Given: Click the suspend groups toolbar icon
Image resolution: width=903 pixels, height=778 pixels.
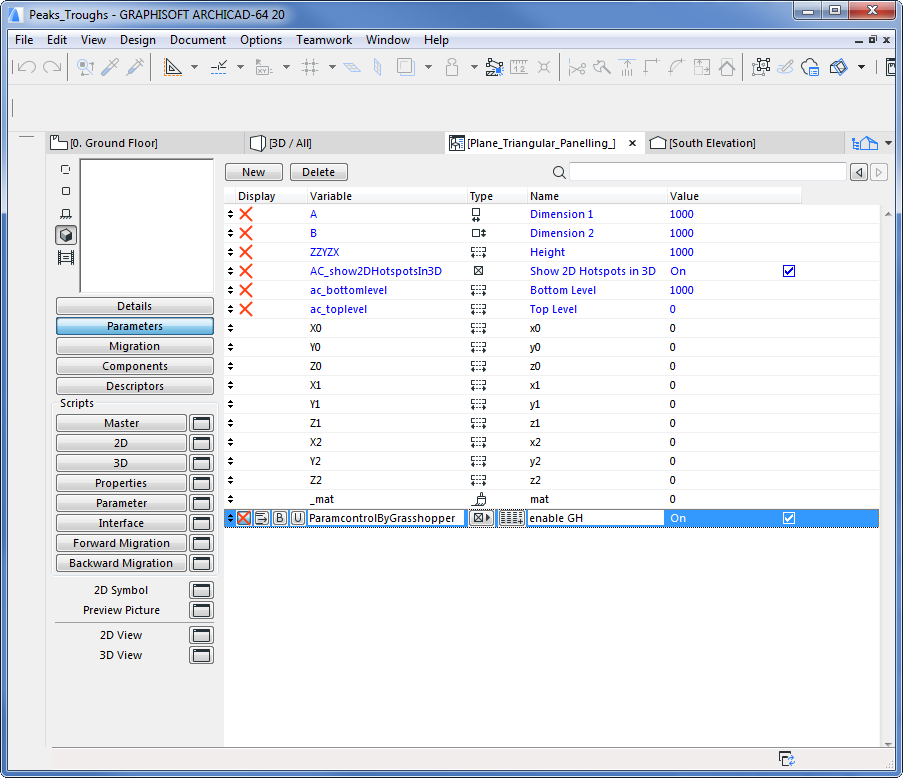Looking at the screenshot, I should click(761, 67).
